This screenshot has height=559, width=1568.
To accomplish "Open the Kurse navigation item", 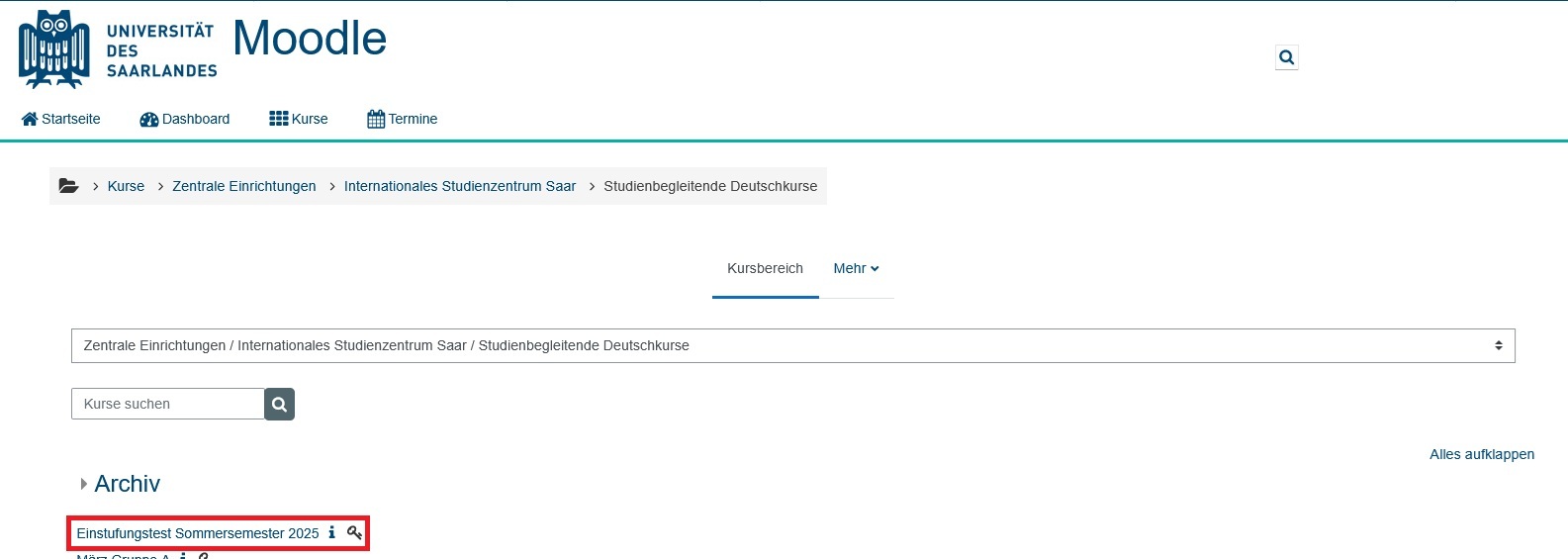I will pyautogui.click(x=310, y=119).
